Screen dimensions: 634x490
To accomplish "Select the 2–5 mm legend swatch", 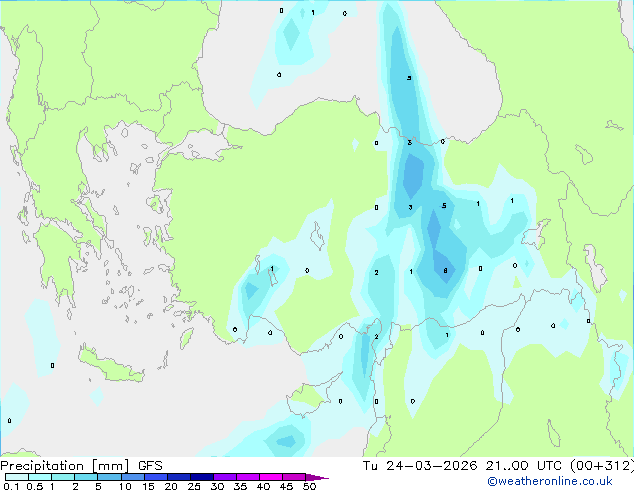I will tap(86, 477).
